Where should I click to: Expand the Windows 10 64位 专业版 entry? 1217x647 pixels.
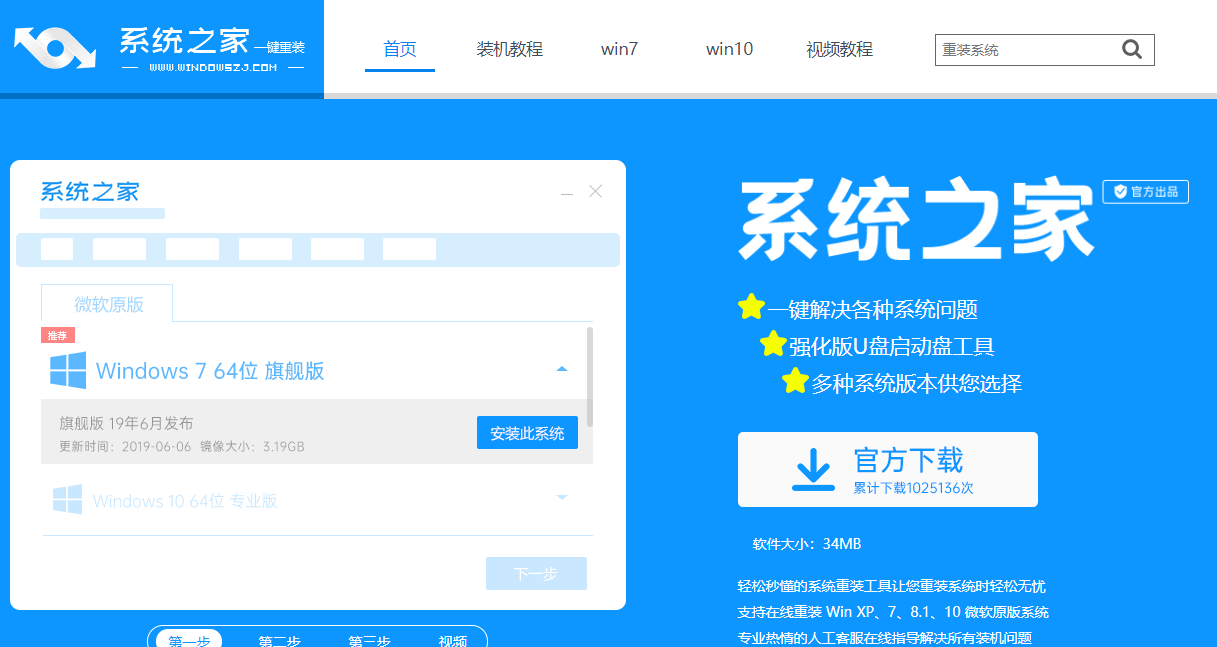pyautogui.click(x=562, y=496)
